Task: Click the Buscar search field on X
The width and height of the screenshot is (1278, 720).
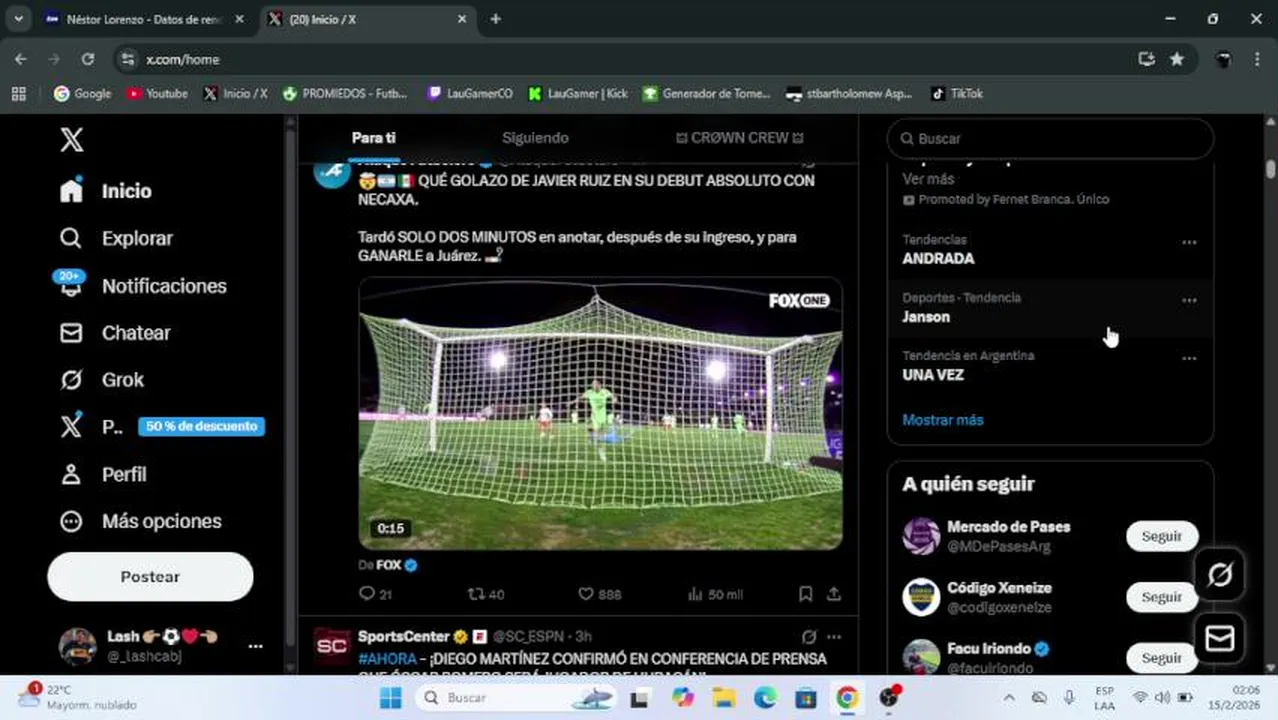Action: click(x=1050, y=139)
